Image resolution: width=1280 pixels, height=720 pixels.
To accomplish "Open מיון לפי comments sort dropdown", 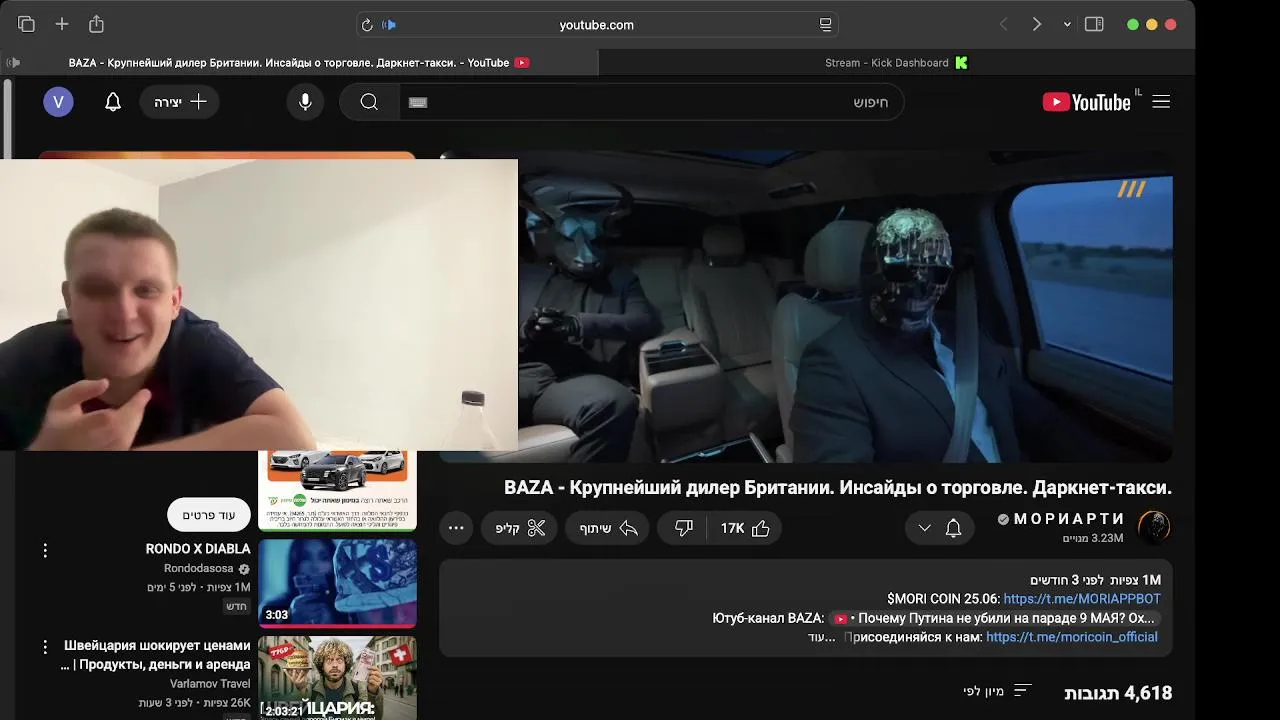I will tap(996, 691).
